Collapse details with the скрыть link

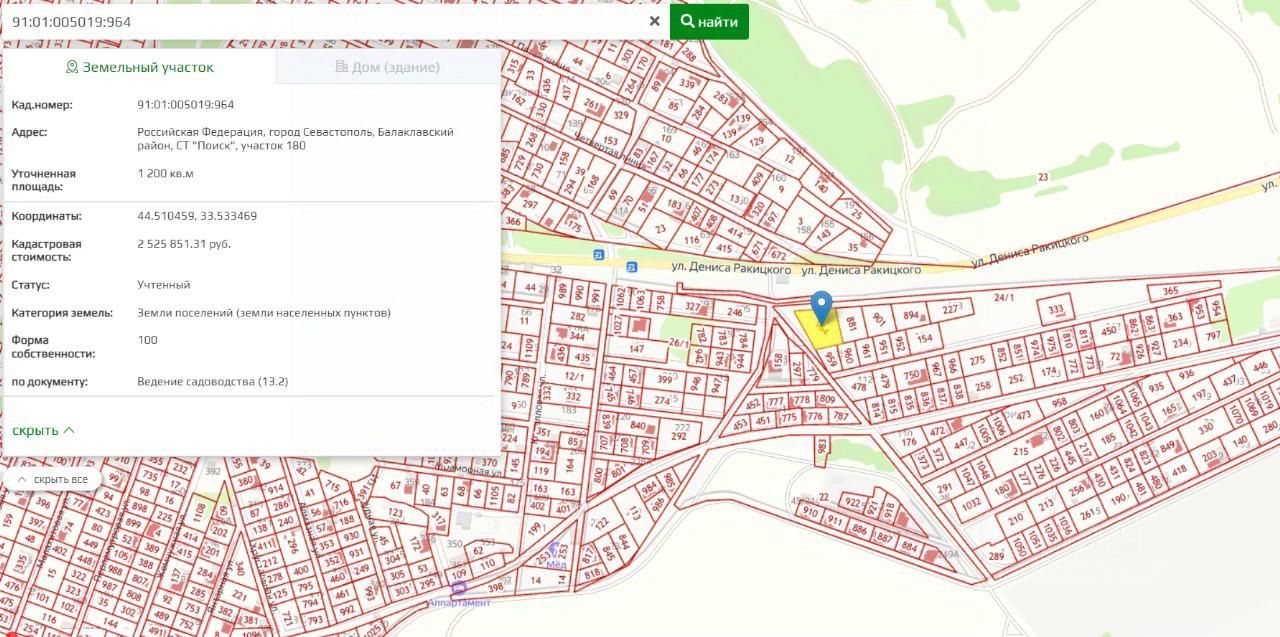(x=43, y=430)
